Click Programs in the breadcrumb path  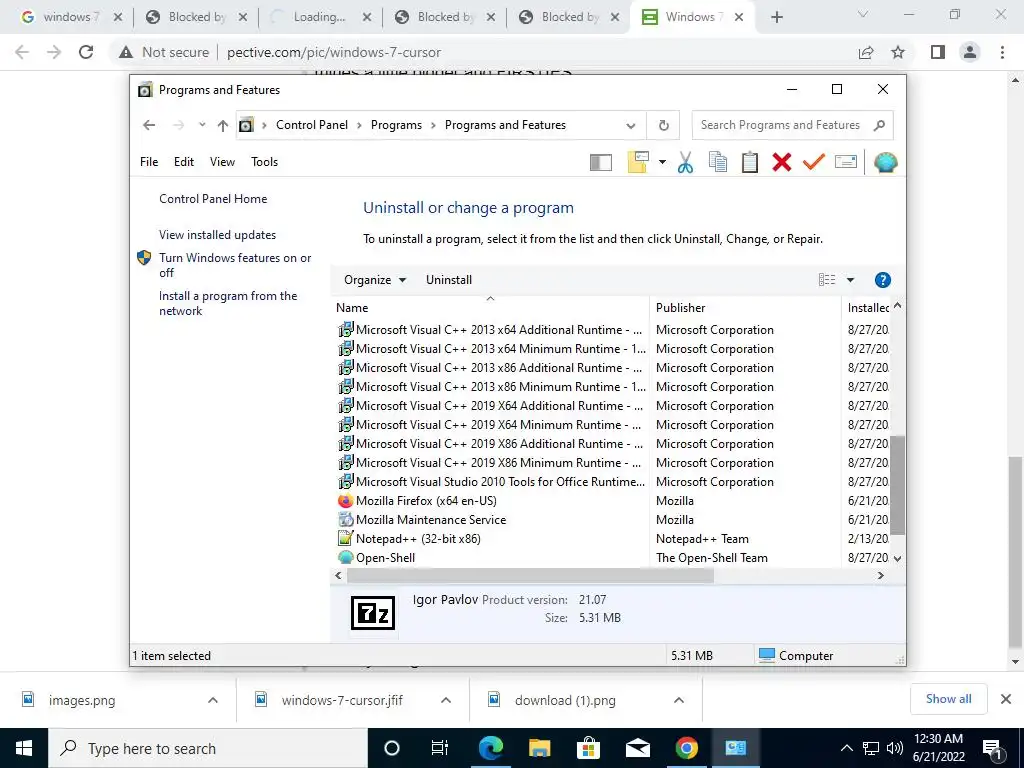[x=396, y=125]
